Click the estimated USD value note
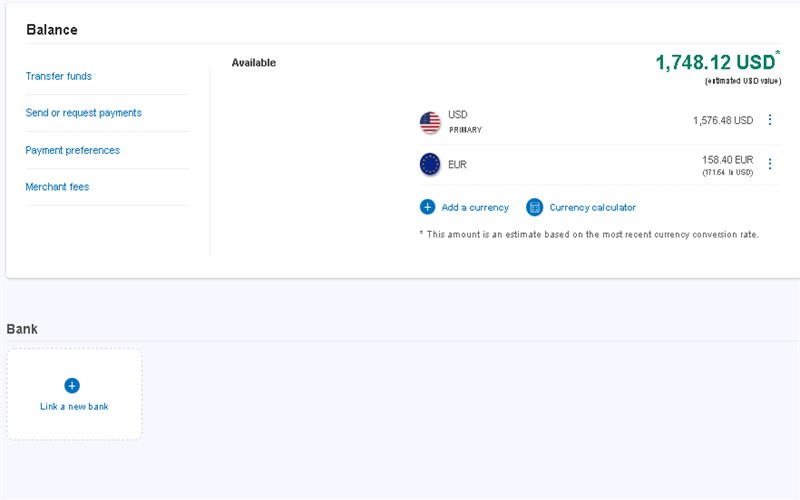Viewport: 800px width, 500px height. (743, 81)
